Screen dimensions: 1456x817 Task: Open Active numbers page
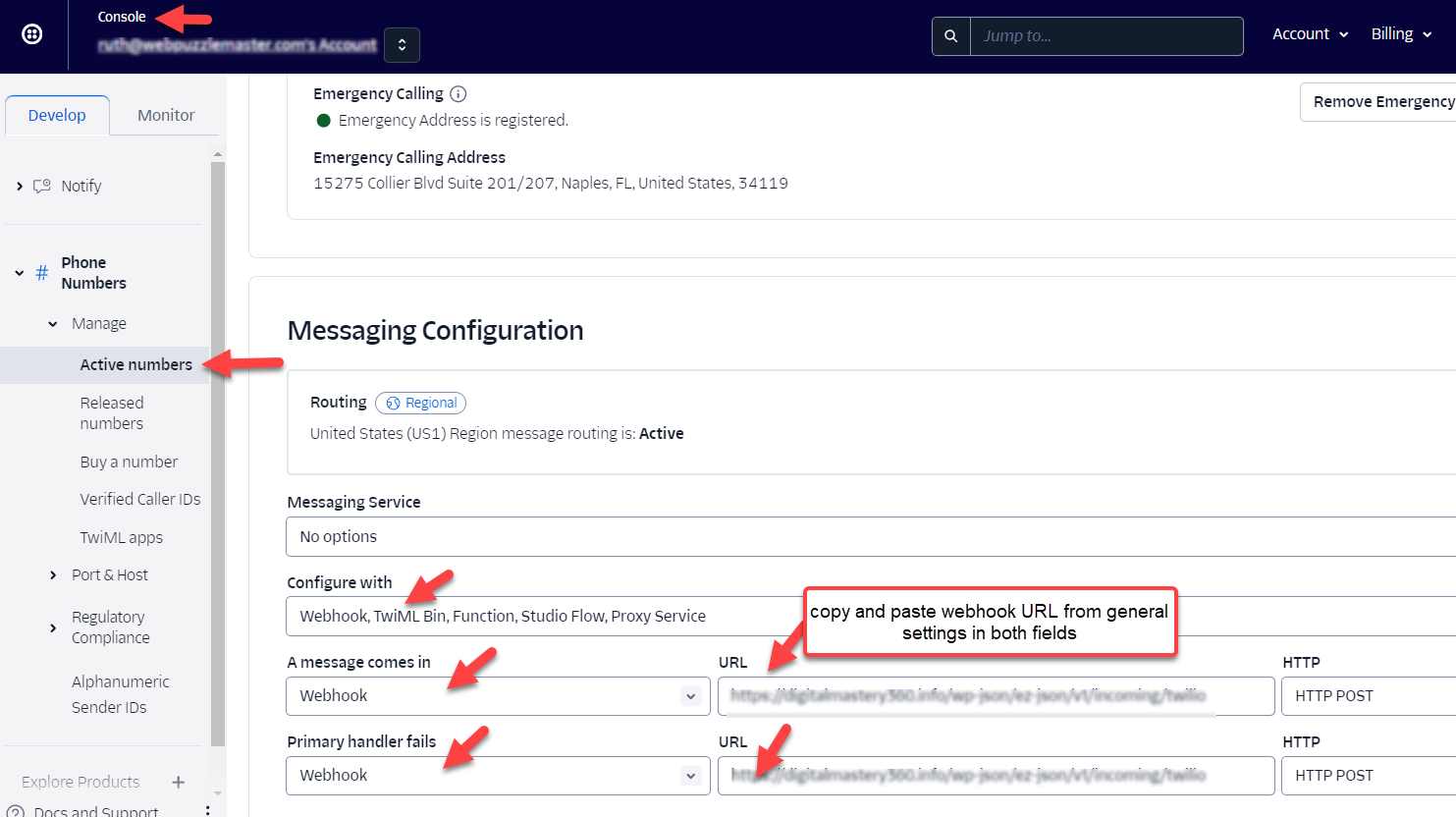point(135,364)
